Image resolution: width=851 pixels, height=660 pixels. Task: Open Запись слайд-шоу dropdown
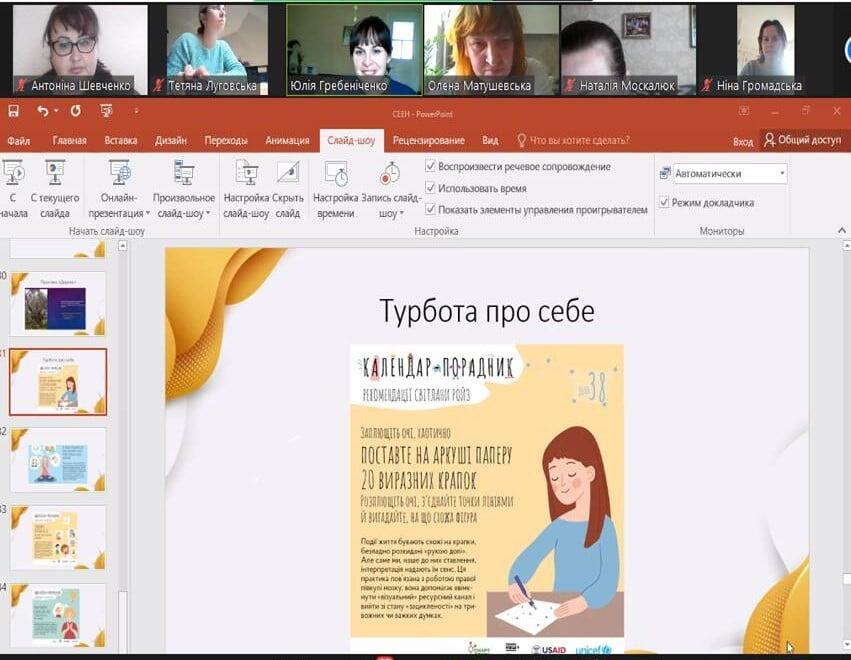pyautogui.click(x=391, y=189)
